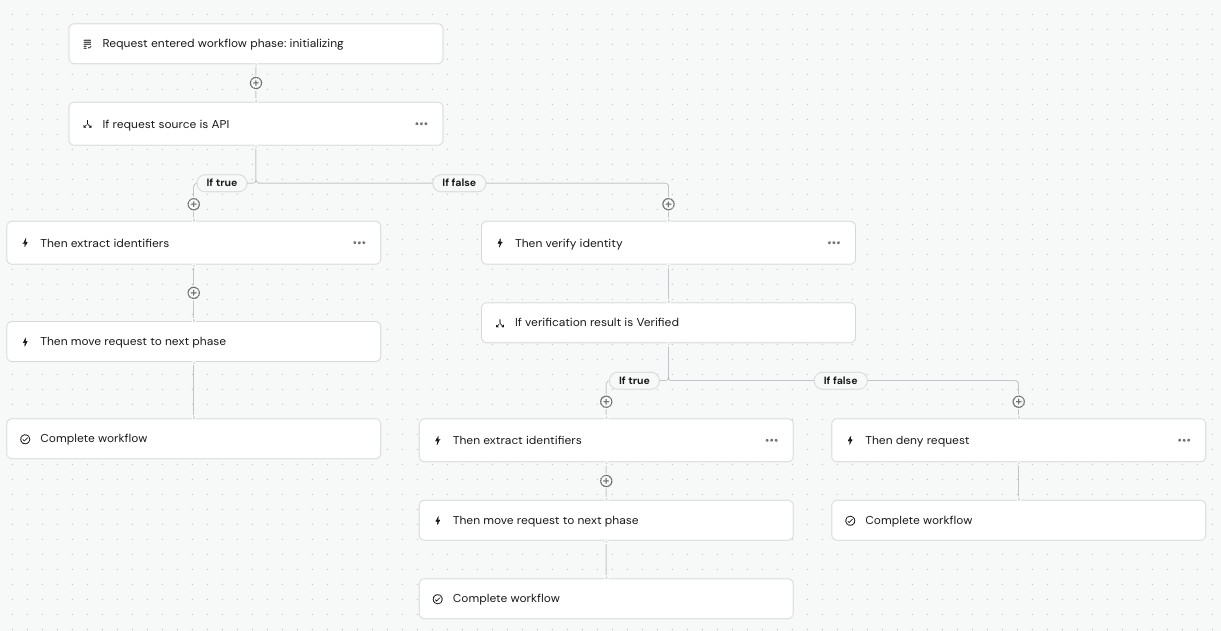Click the log icon on the initializing phase node
This screenshot has height=631, width=1221.
coord(88,43)
